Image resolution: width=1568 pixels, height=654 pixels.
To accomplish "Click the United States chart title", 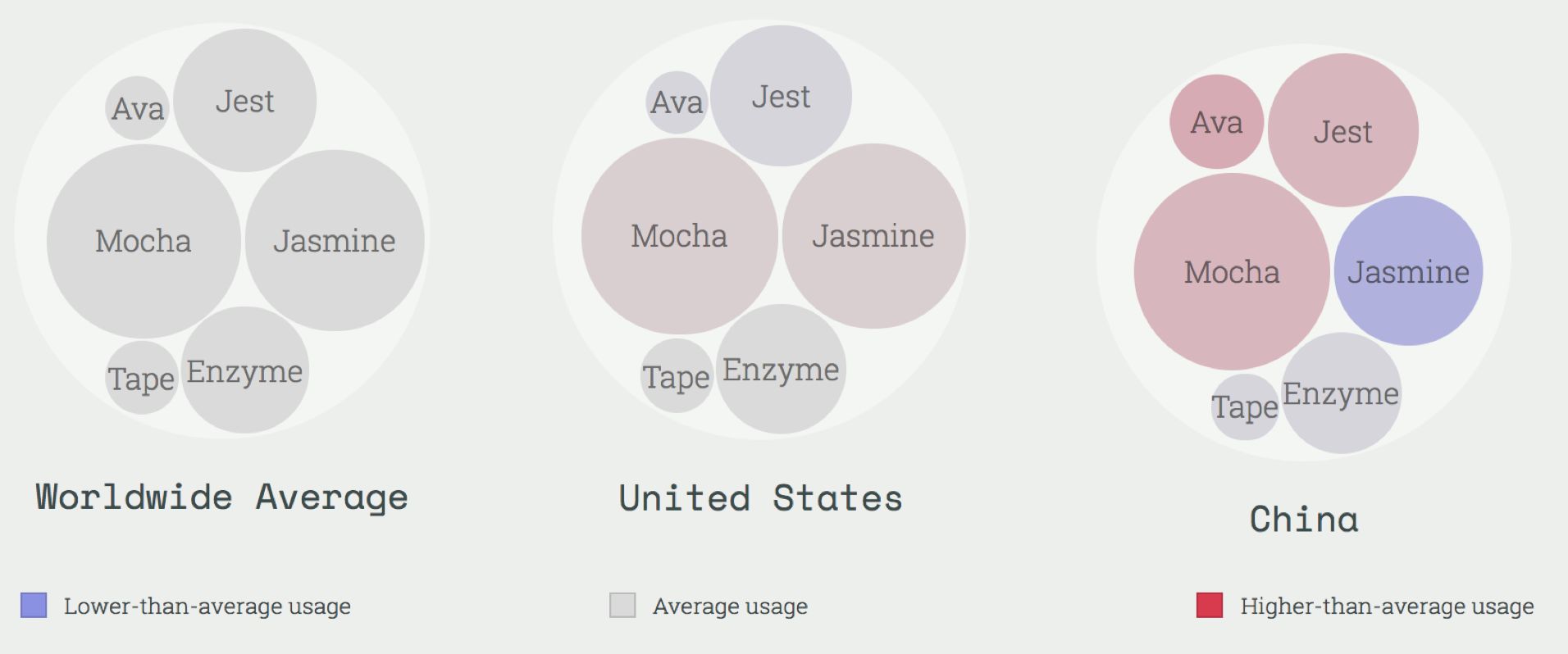I will [x=760, y=498].
